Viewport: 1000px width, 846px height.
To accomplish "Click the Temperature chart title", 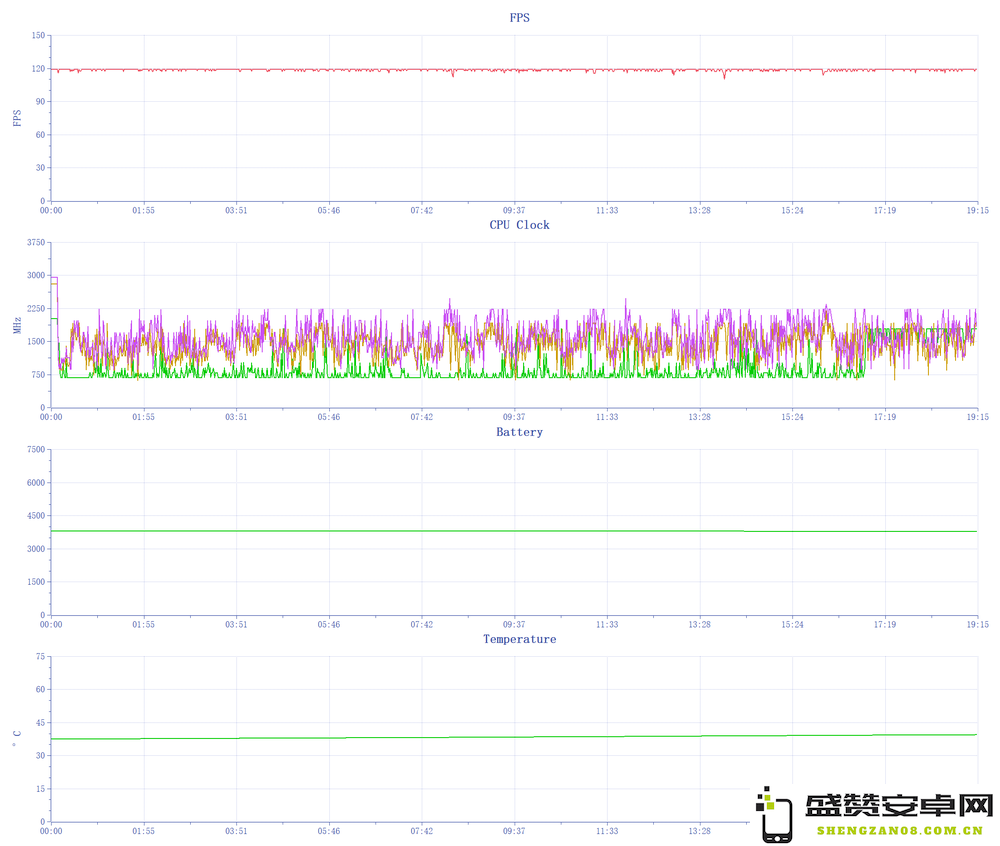I will [519, 639].
